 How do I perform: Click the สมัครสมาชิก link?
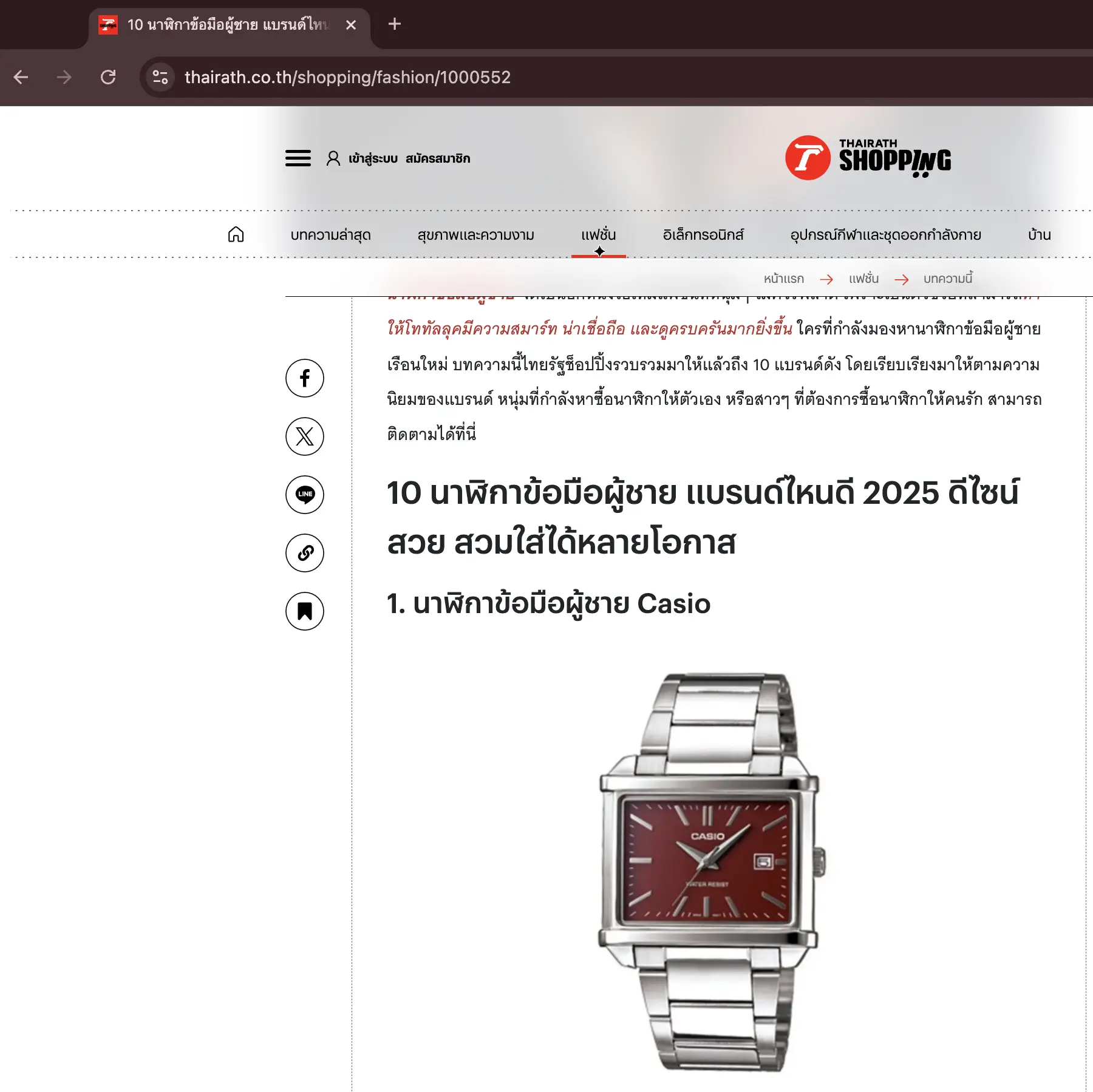tap(438, 158)
